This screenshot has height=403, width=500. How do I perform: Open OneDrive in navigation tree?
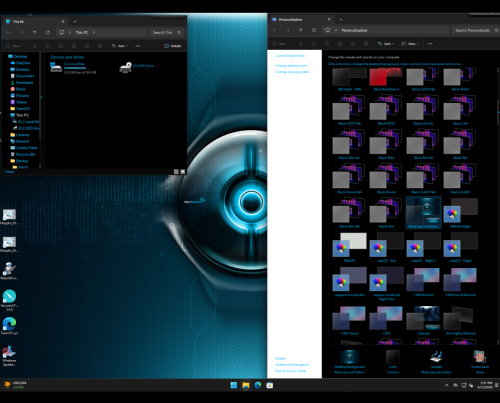click(x=20, y=63)
